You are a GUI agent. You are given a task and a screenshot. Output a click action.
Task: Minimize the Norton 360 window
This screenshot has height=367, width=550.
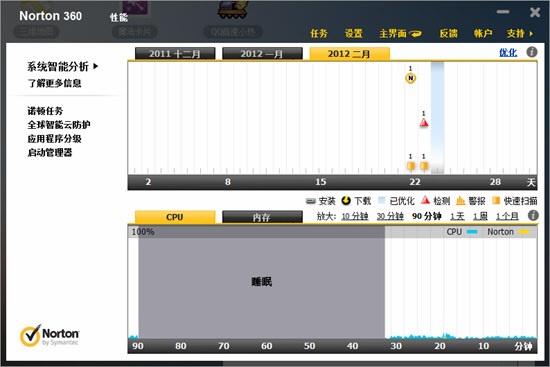point(503,12)
